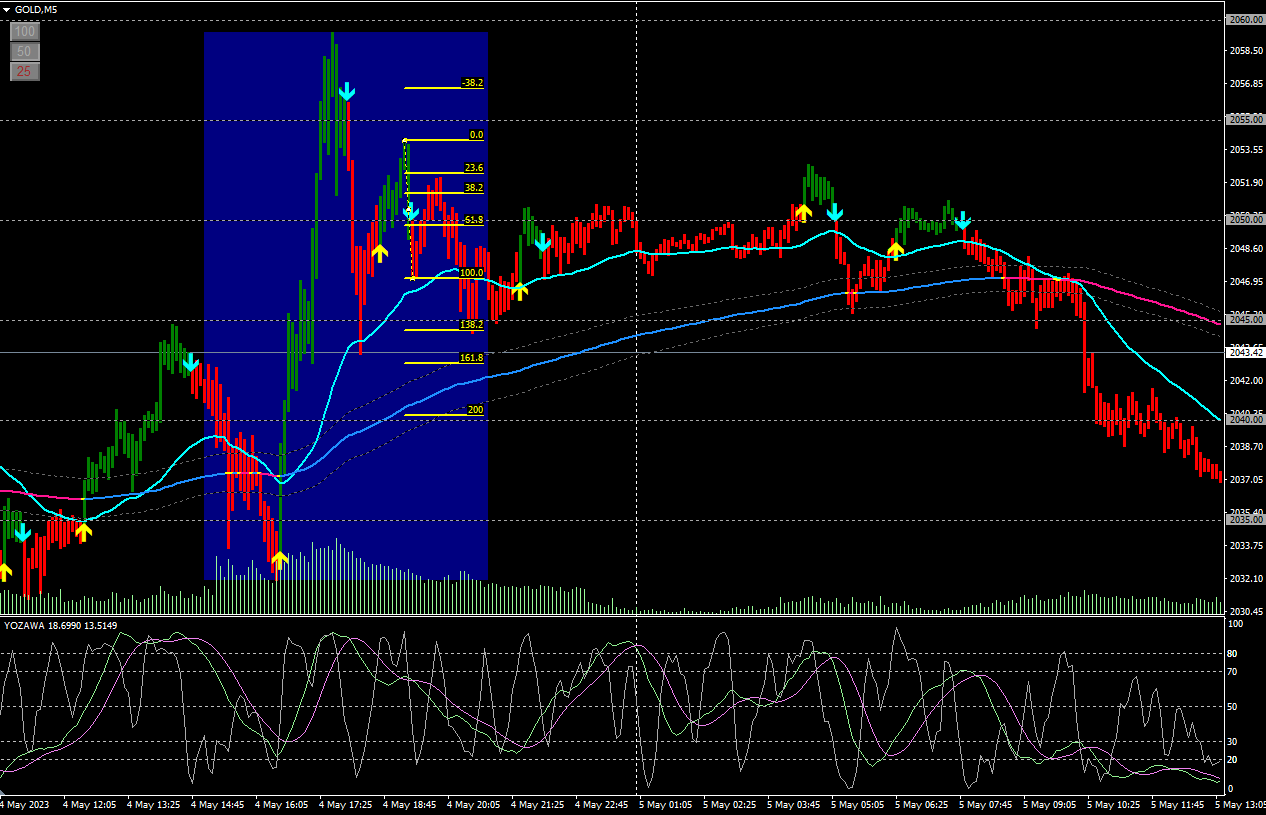Image resolution: width=1266 pixels, height=815 pixels.
Task: Select the Fibonacci 161.8 level label
Action: (471, 358)
